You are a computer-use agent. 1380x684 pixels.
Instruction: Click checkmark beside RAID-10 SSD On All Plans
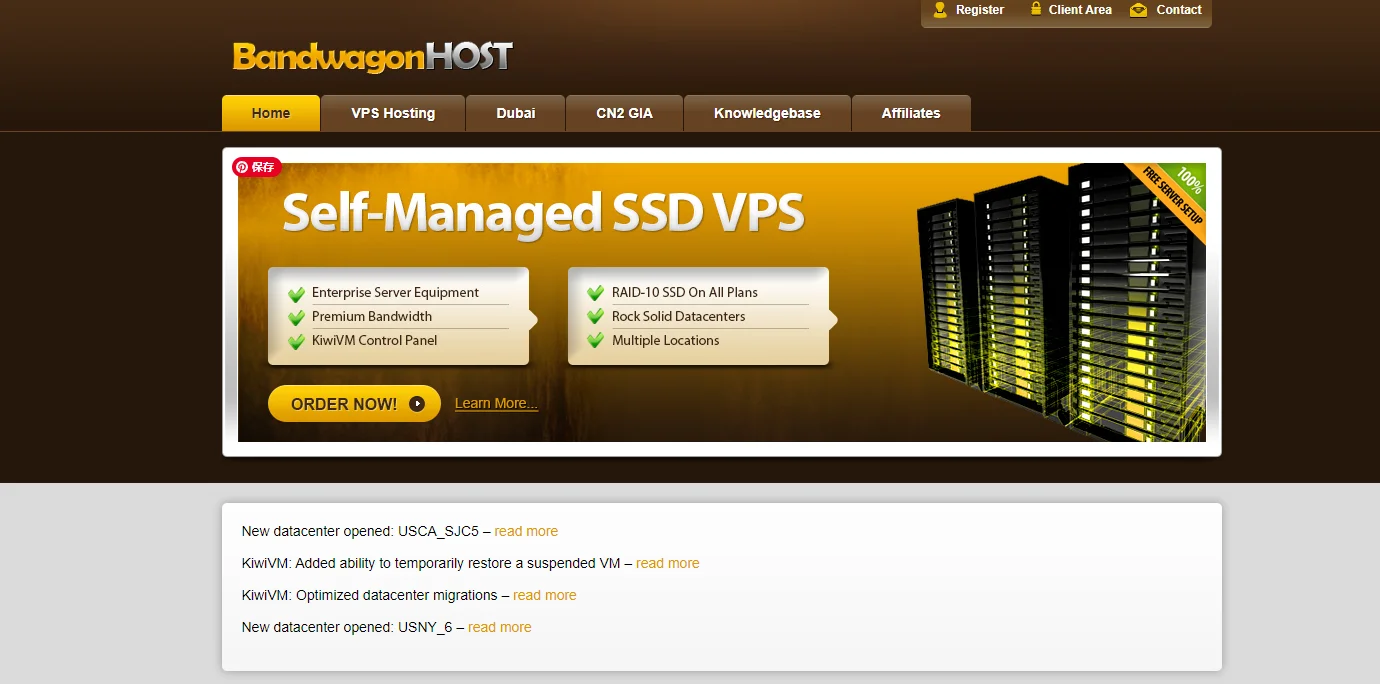[x=596, y=293]
